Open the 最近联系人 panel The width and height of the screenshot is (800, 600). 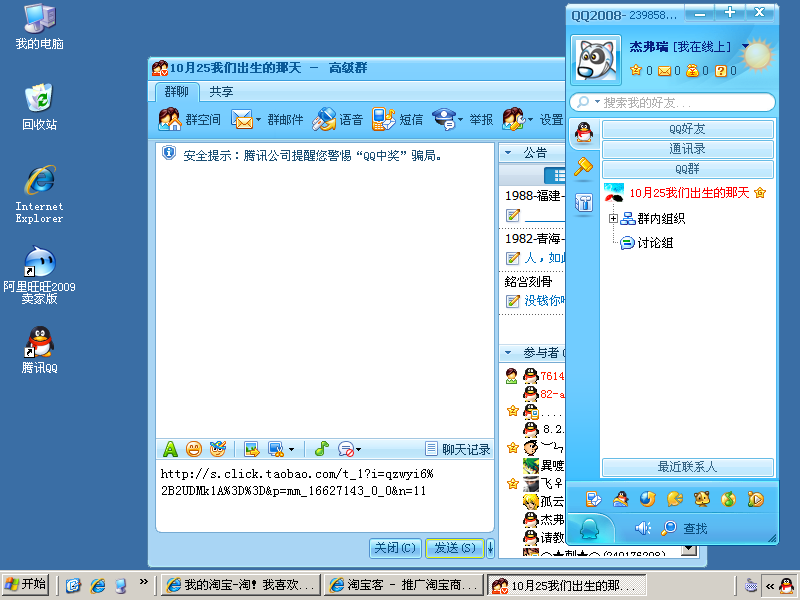click(x=688, y=467)
